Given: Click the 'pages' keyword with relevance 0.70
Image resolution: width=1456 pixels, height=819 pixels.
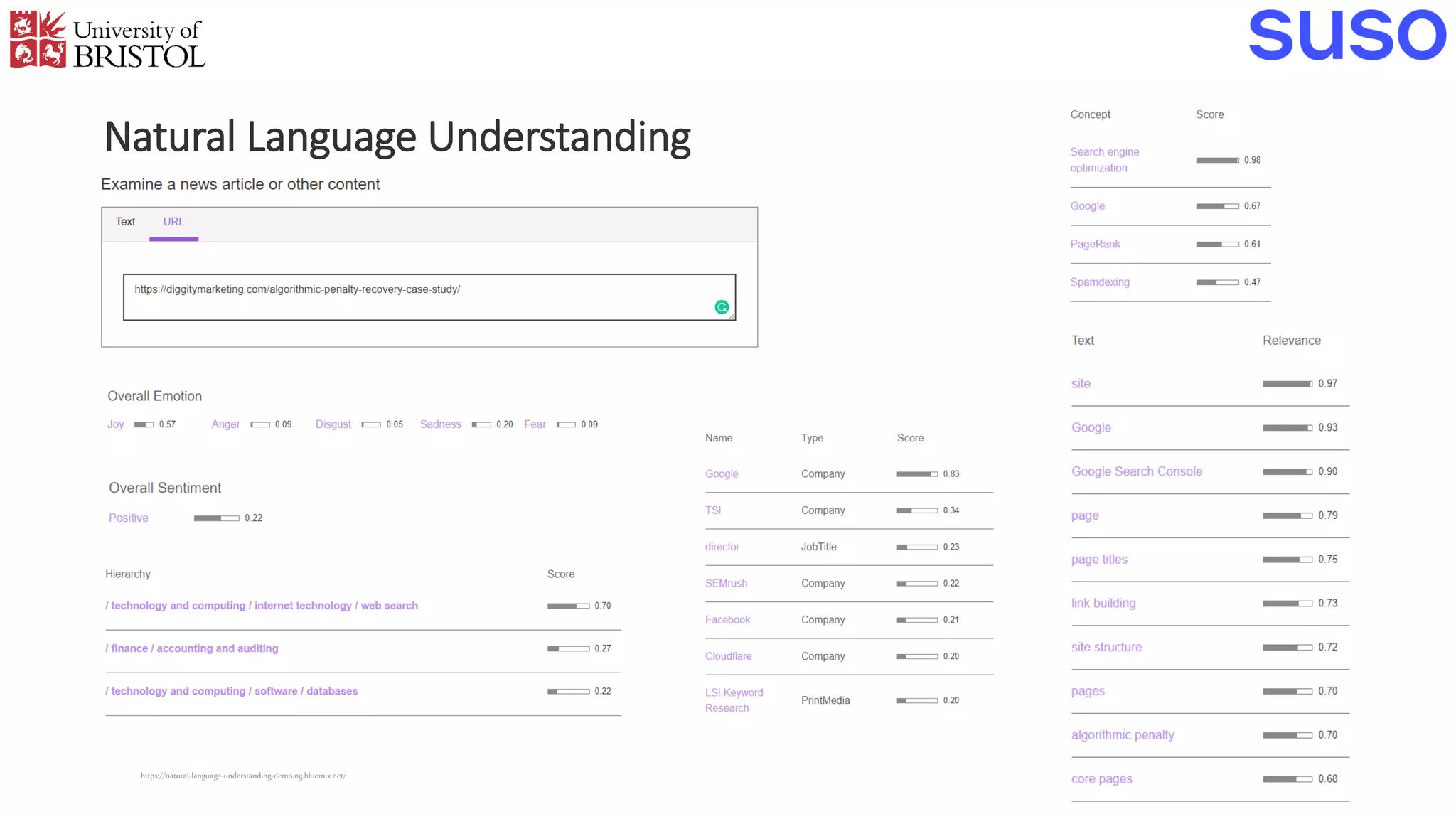Looking at the screenshot, I should tap(1088, 692).
